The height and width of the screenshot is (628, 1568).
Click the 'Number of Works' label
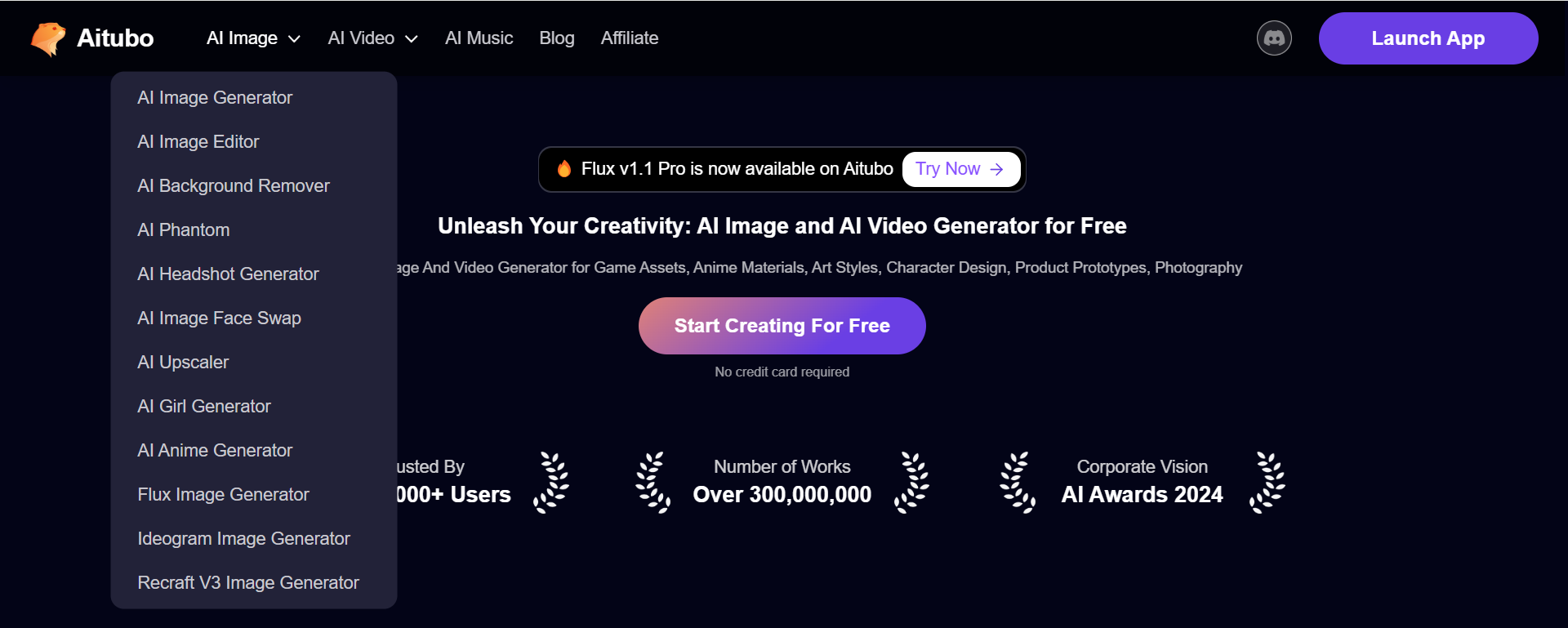782,467
